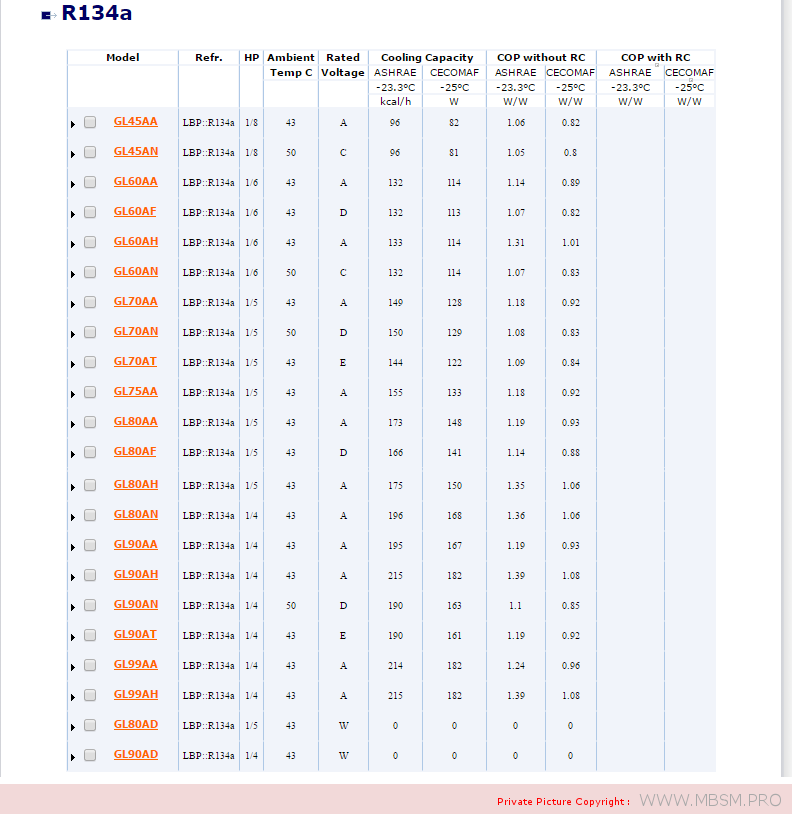Open the GL90AN model page
Screen dimensions: 792x814
[x=135, y=605]
